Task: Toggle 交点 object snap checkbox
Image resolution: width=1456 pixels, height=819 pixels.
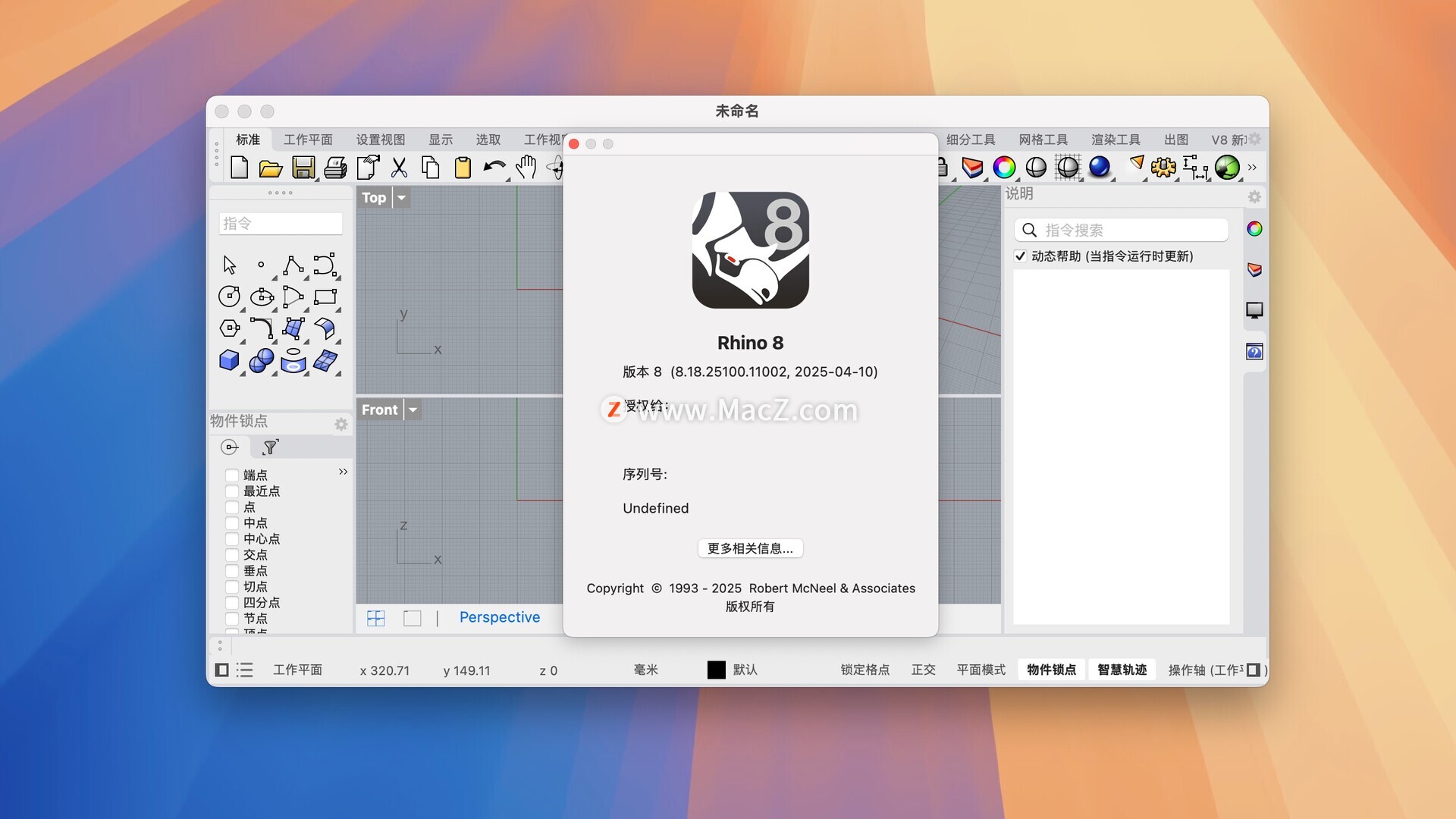Action: 232,555
